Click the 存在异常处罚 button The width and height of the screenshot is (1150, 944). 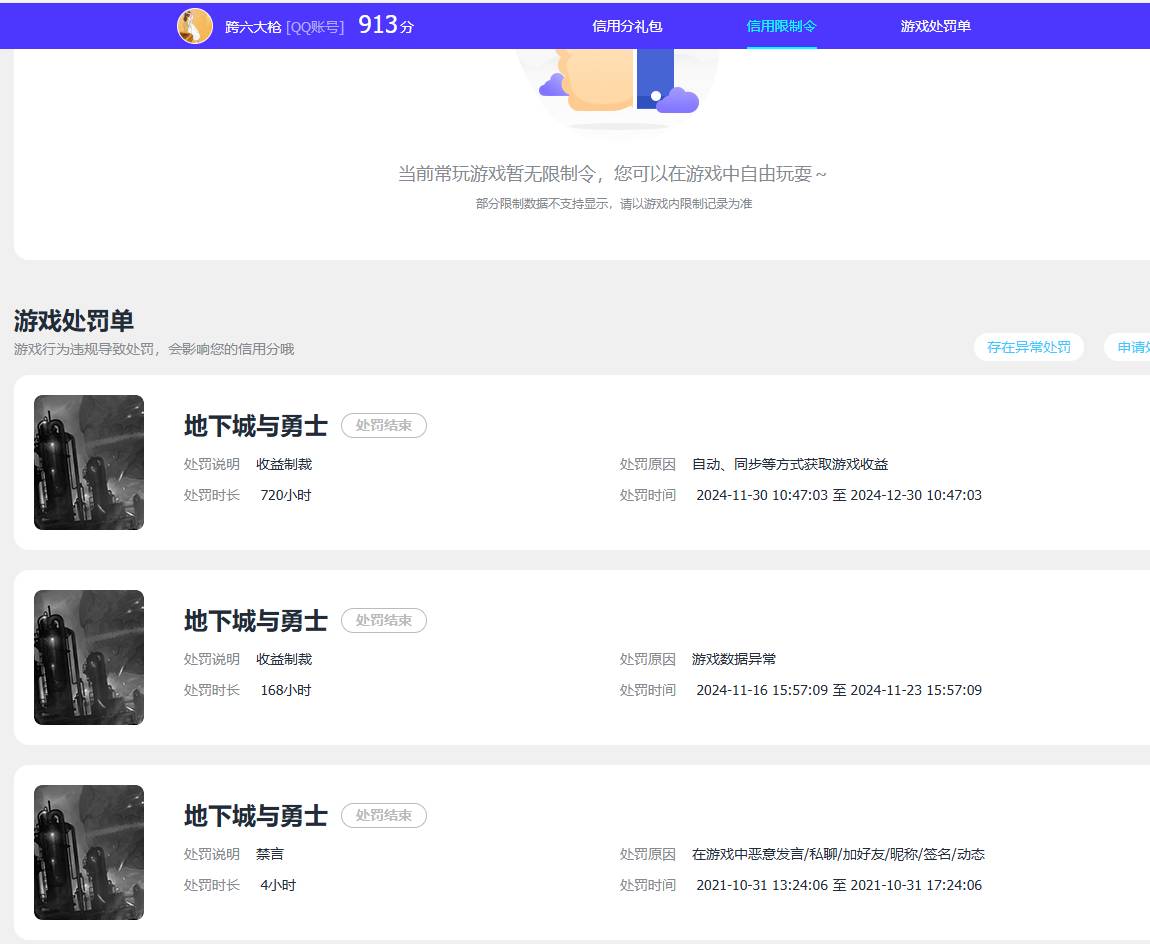(x=1029, y=347)
